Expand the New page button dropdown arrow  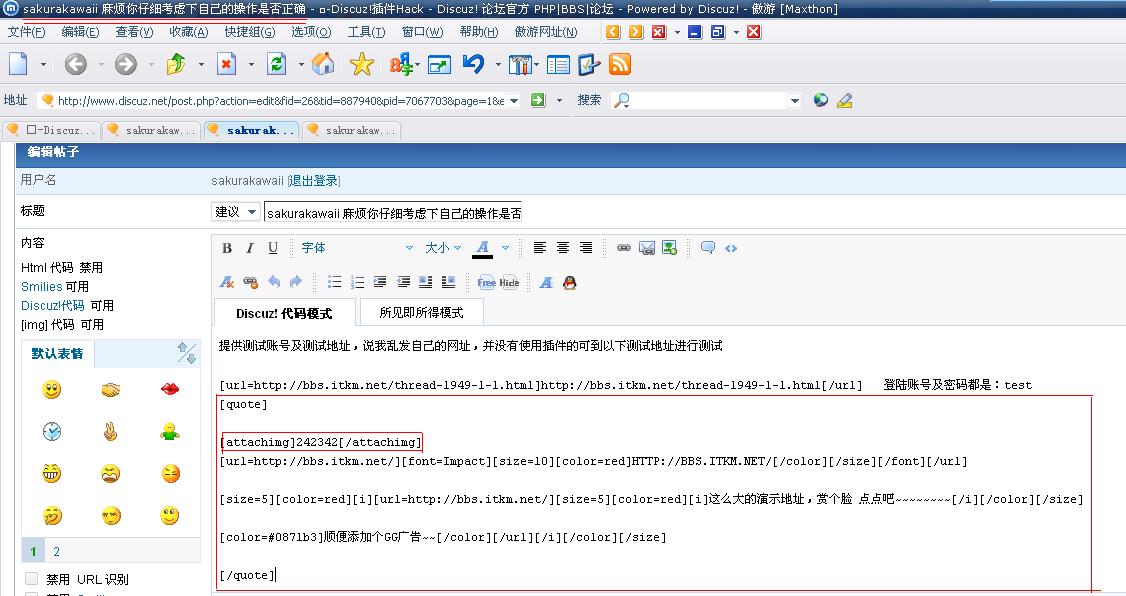point(43,65)
